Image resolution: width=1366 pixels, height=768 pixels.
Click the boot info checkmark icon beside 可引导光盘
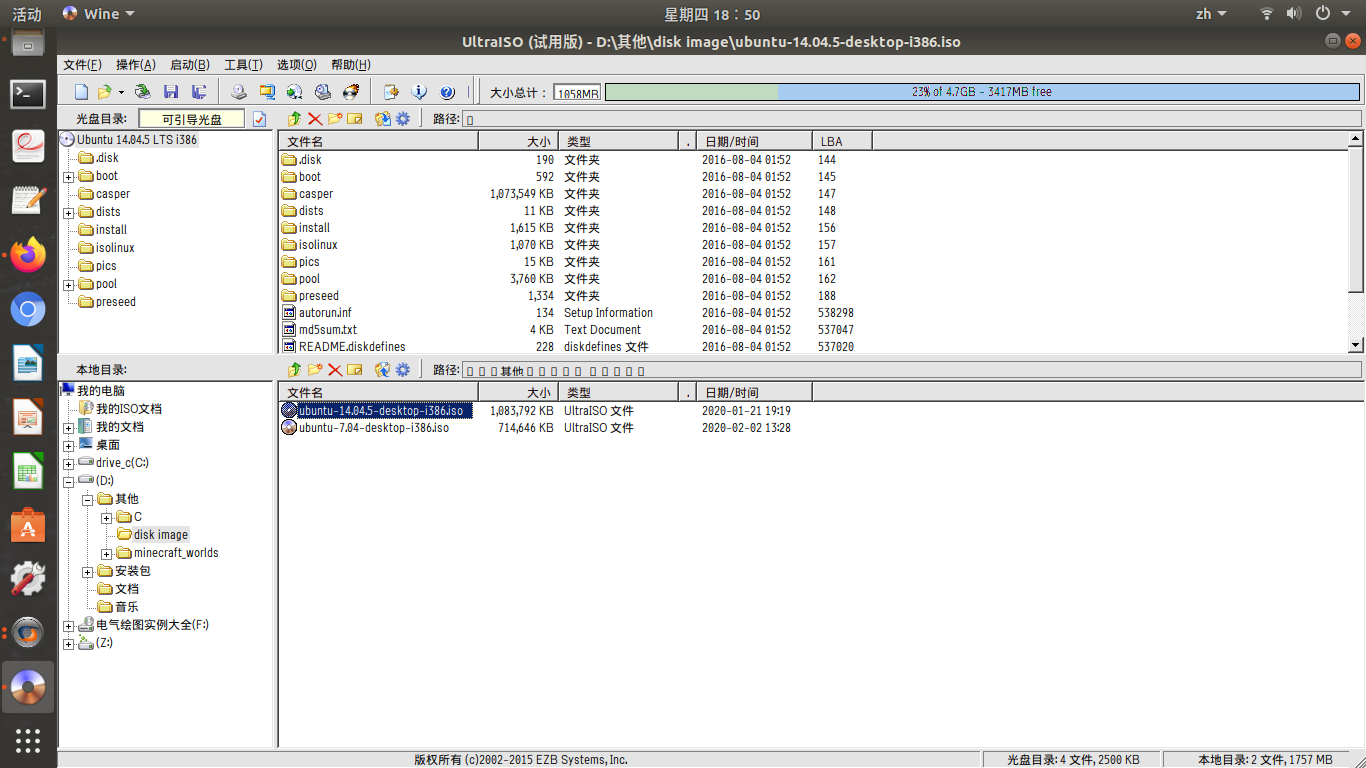pyautogui.click(x=260, y=119)
